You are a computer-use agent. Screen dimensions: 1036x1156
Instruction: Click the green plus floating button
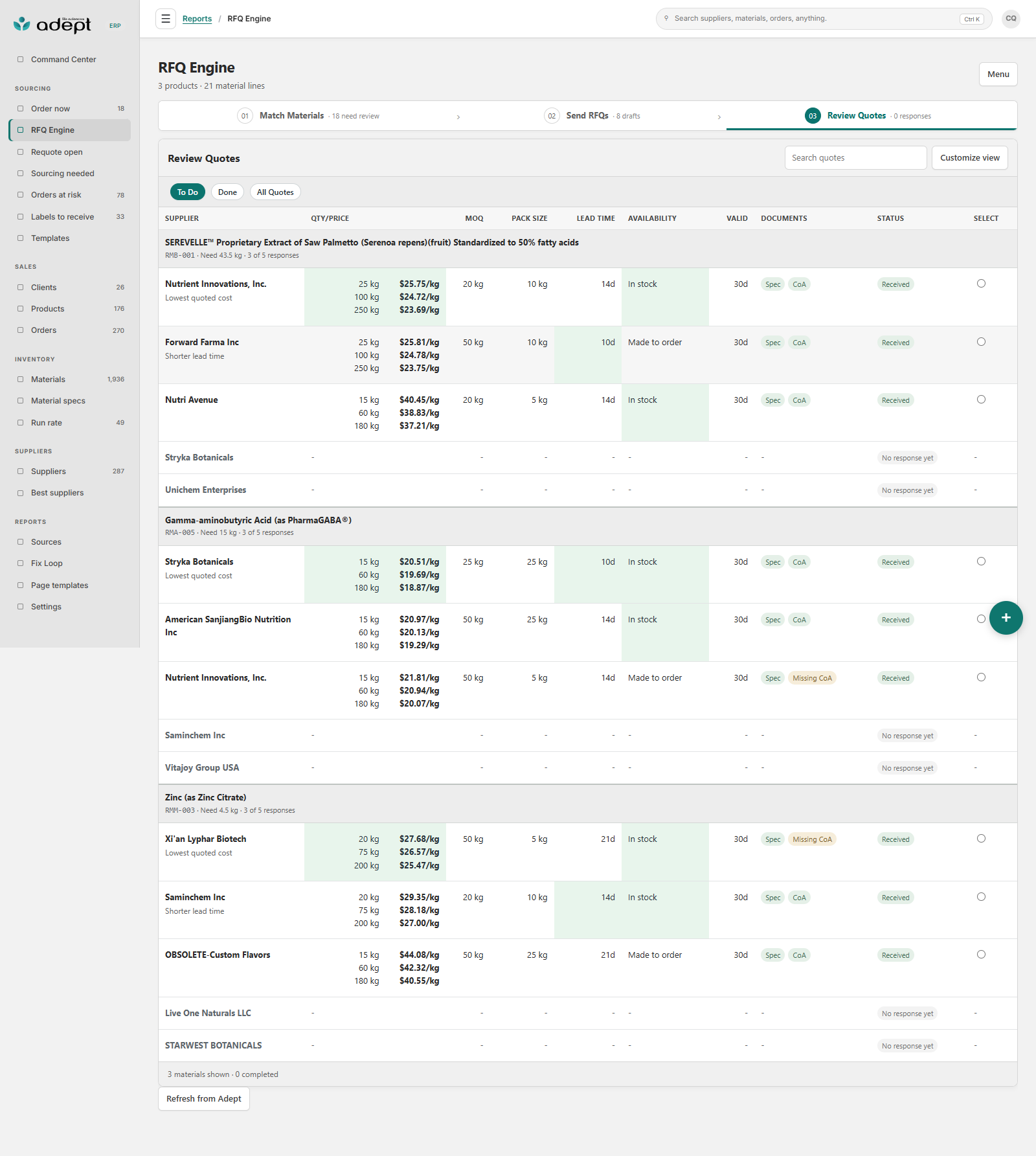[1006, 618]
